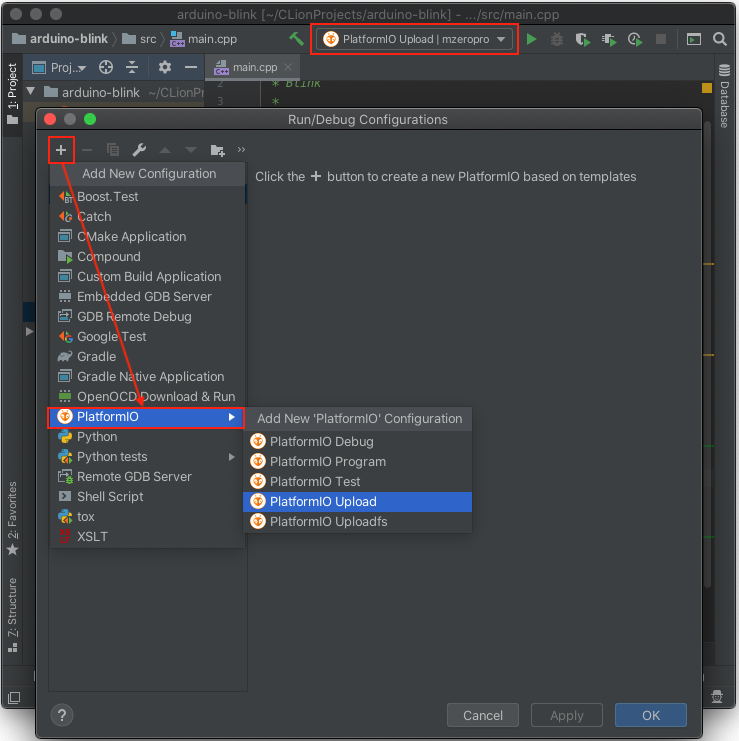Close the main.cpp editor tab
Image resolution: width=739 pixels, height=741 pixels.
[288, 68]
